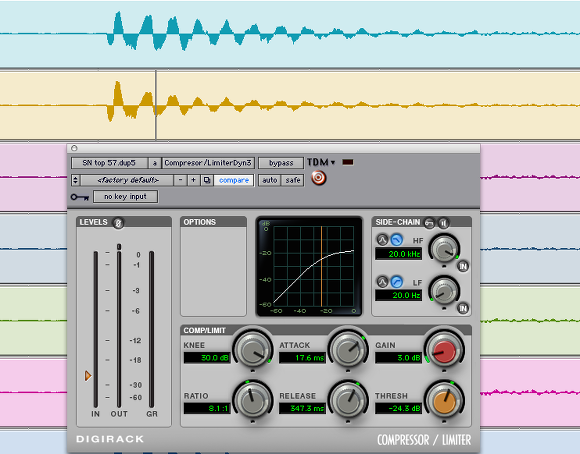580x454 pixels.
Task: Enable side-chain key listen speaker icon
Action: (444, 223)
